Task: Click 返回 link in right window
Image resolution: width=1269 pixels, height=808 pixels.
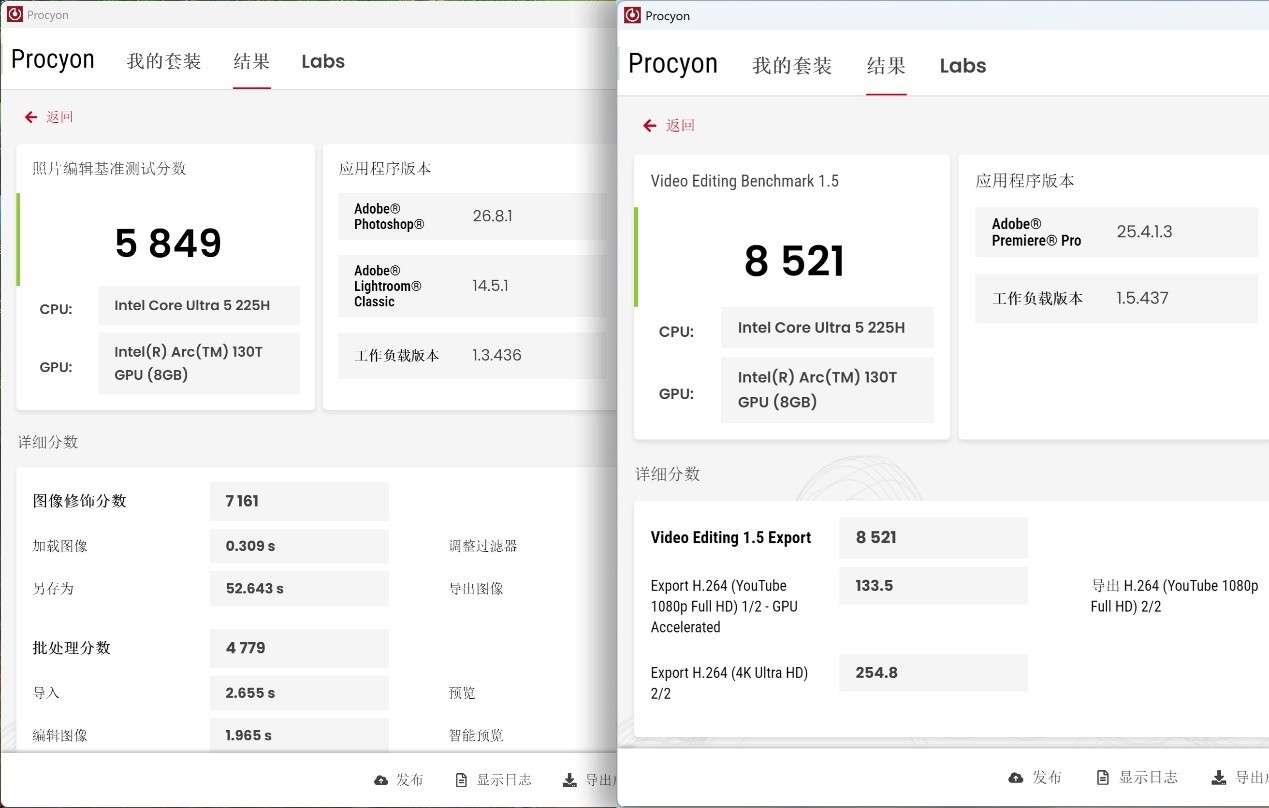Action: (x=680, y=126)
